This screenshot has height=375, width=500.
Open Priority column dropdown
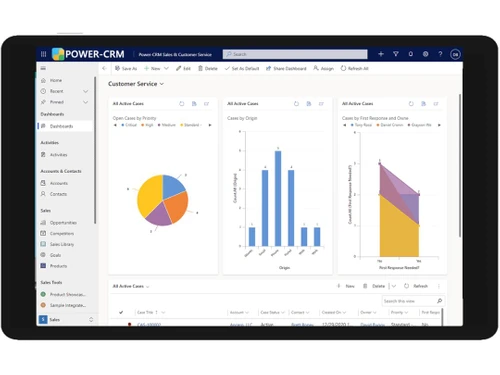(406, 312)
